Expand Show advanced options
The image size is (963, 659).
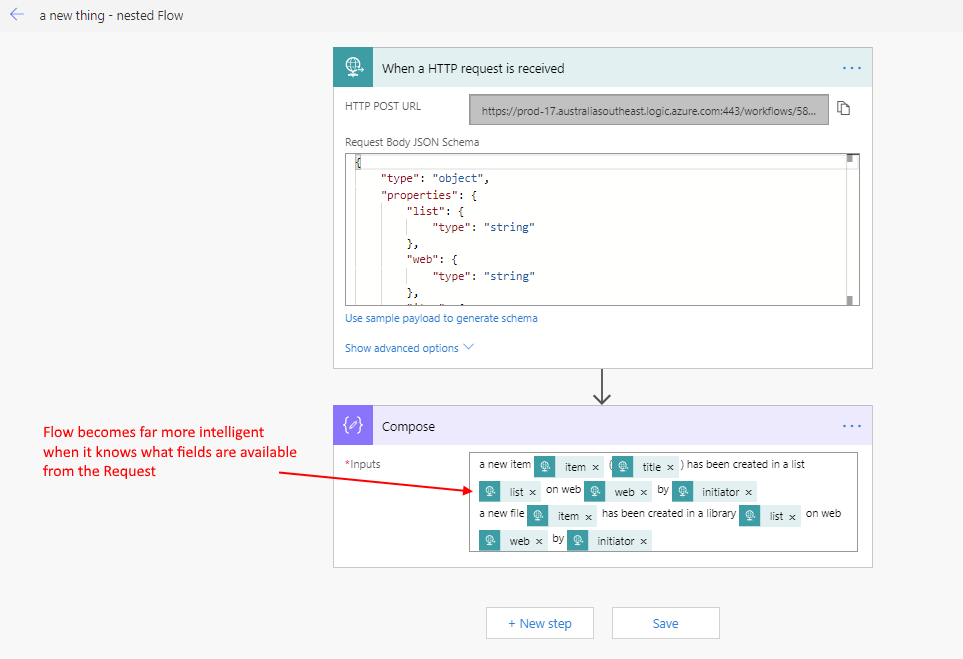409,348
